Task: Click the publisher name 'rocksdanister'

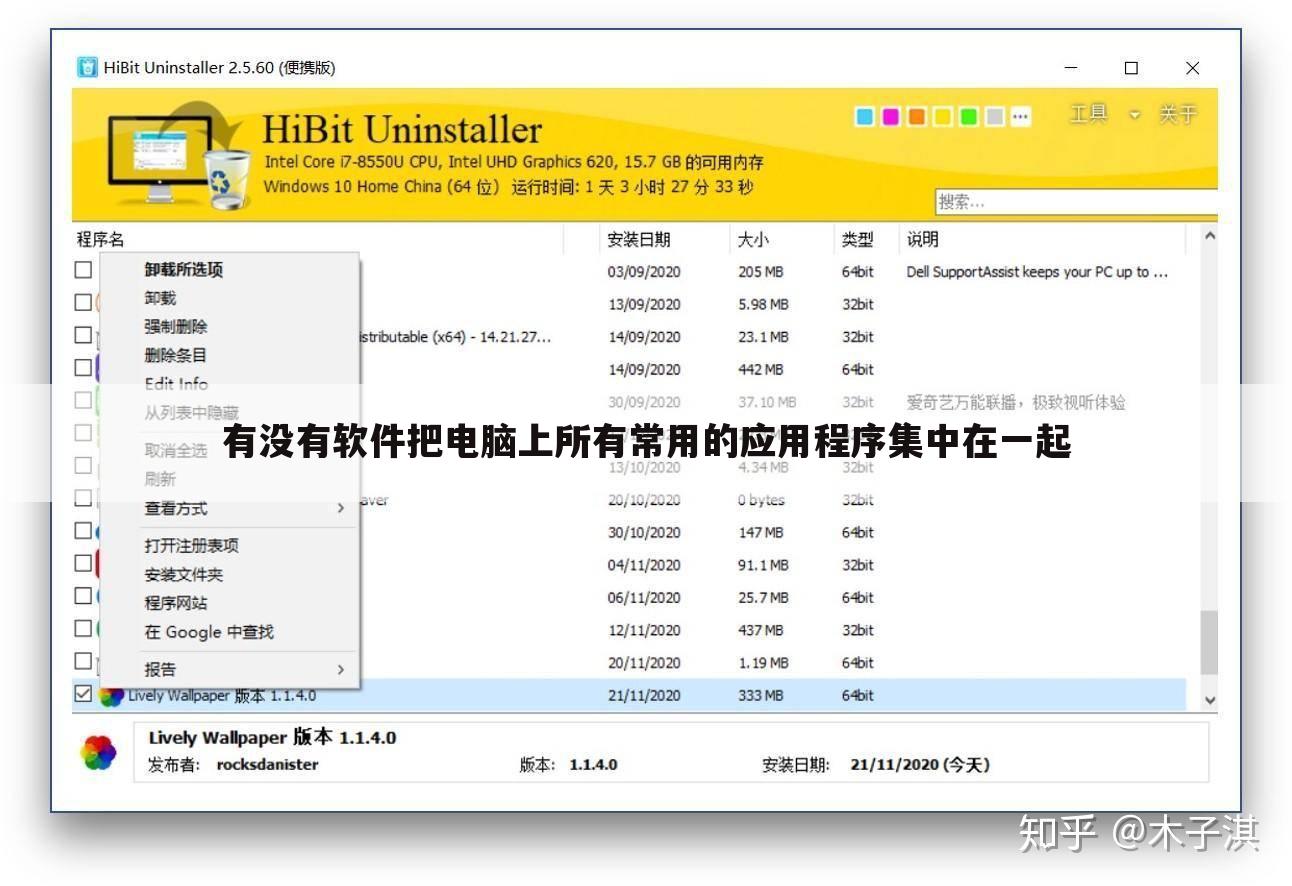Action: (x=267, y=765)
